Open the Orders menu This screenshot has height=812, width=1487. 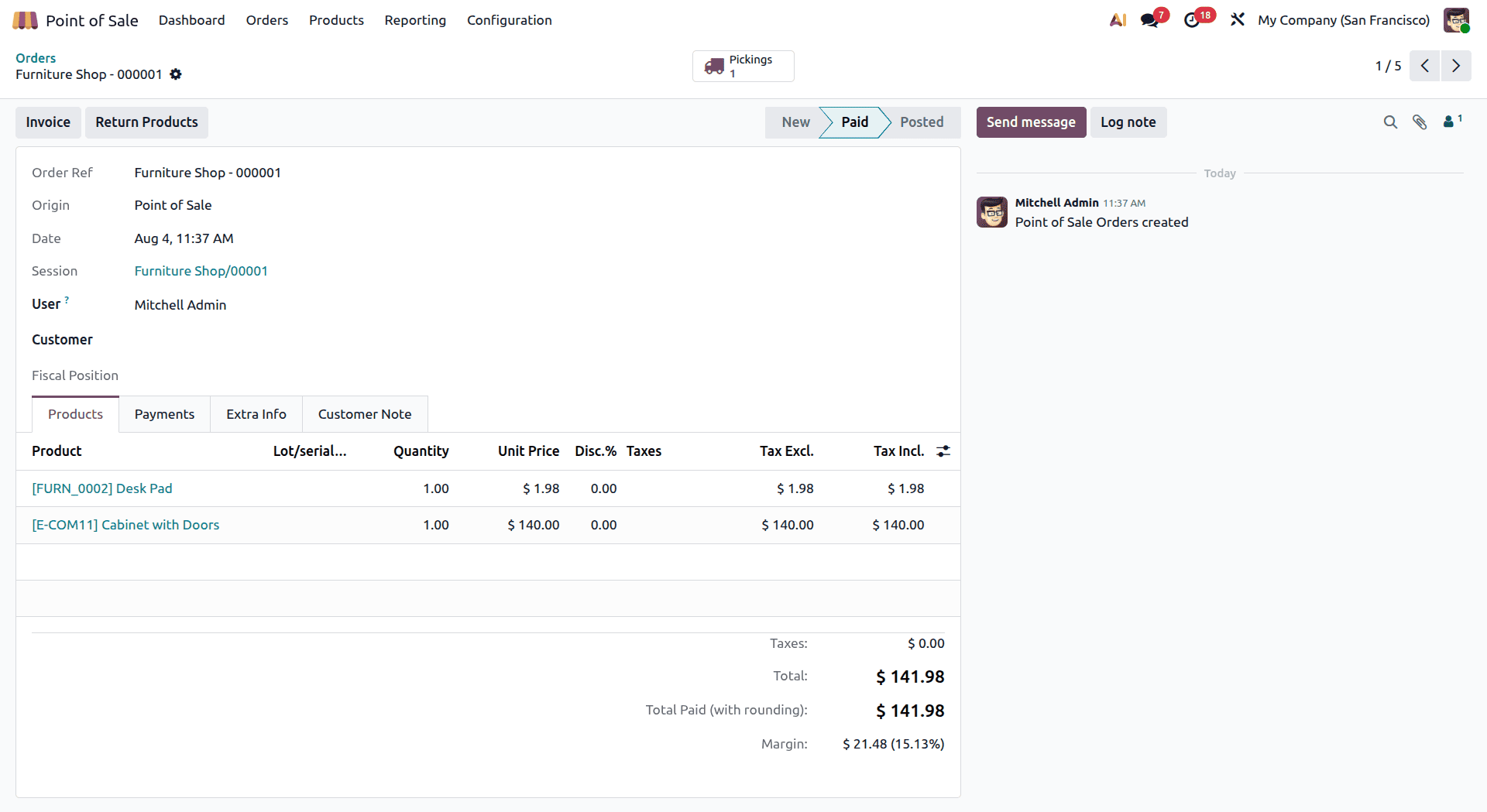tap(267, 20)
